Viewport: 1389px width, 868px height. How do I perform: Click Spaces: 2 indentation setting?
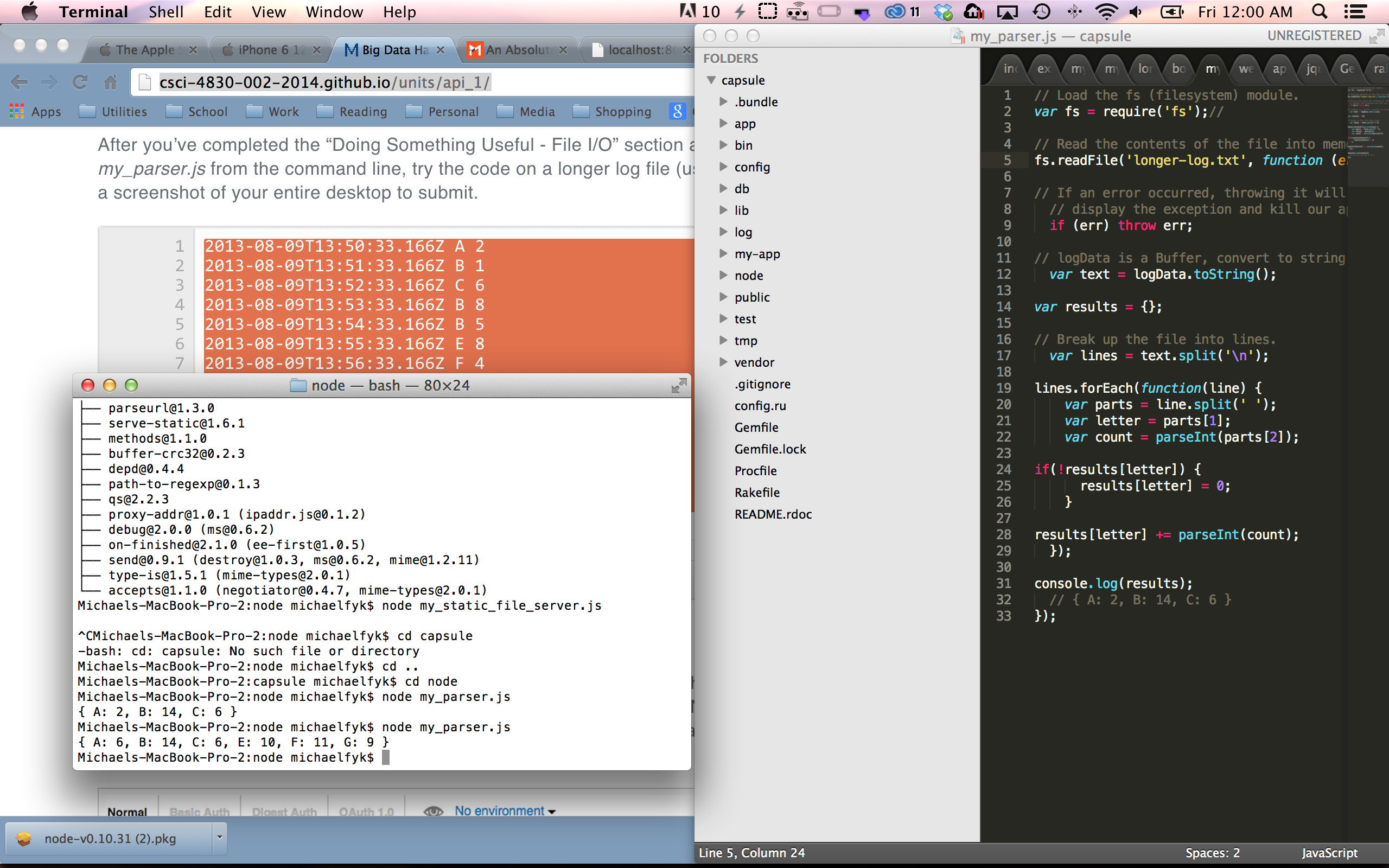[x=1212, y=852]
